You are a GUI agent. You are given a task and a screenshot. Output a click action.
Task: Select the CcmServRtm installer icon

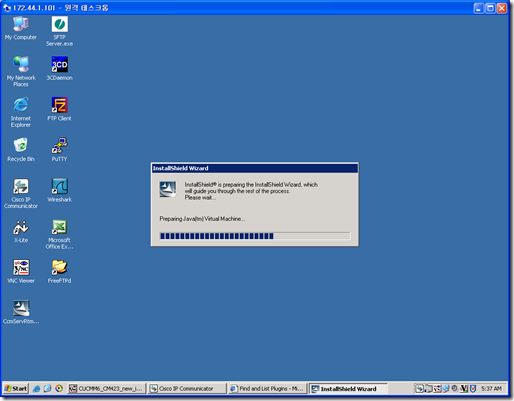[x=21, y=312]
